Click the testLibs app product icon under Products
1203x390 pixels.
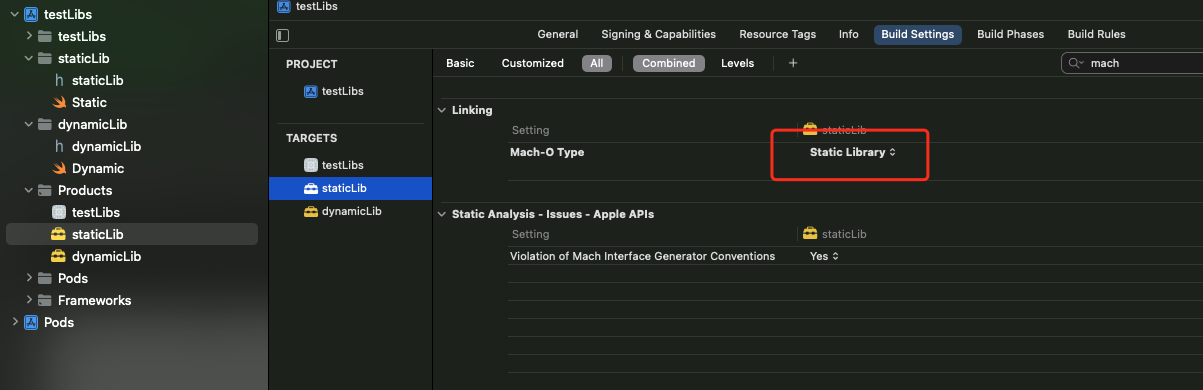click(x=59, y=212)
